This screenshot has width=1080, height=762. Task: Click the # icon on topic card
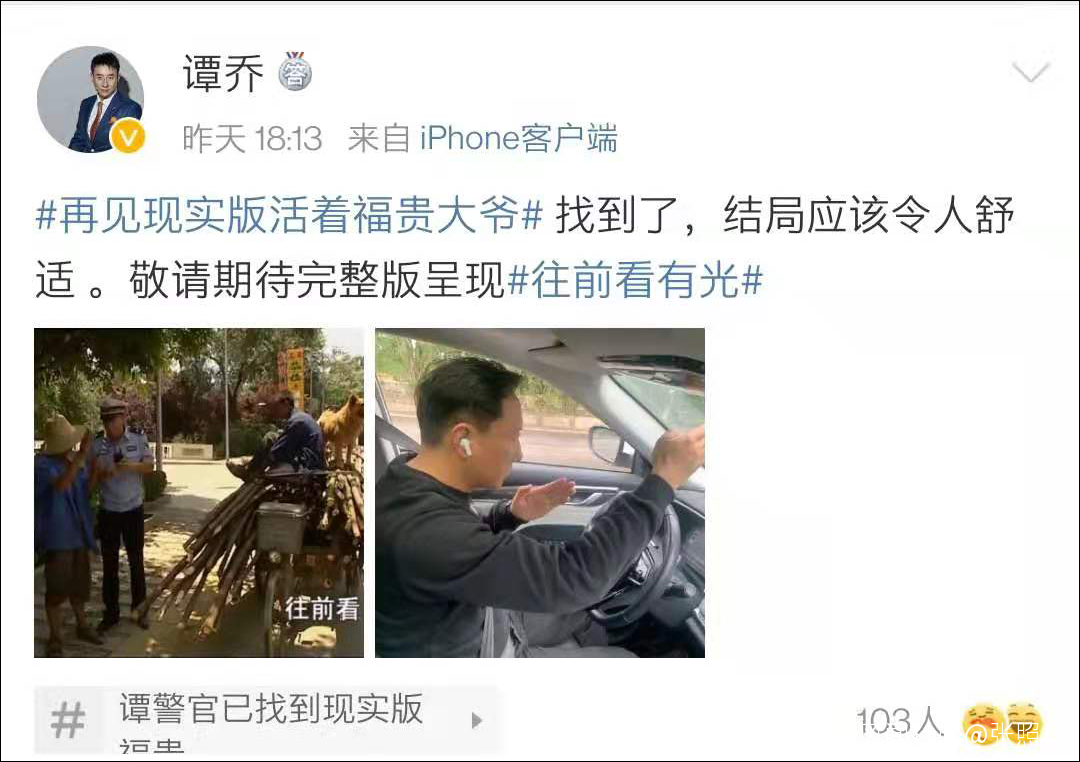(68, 720)
